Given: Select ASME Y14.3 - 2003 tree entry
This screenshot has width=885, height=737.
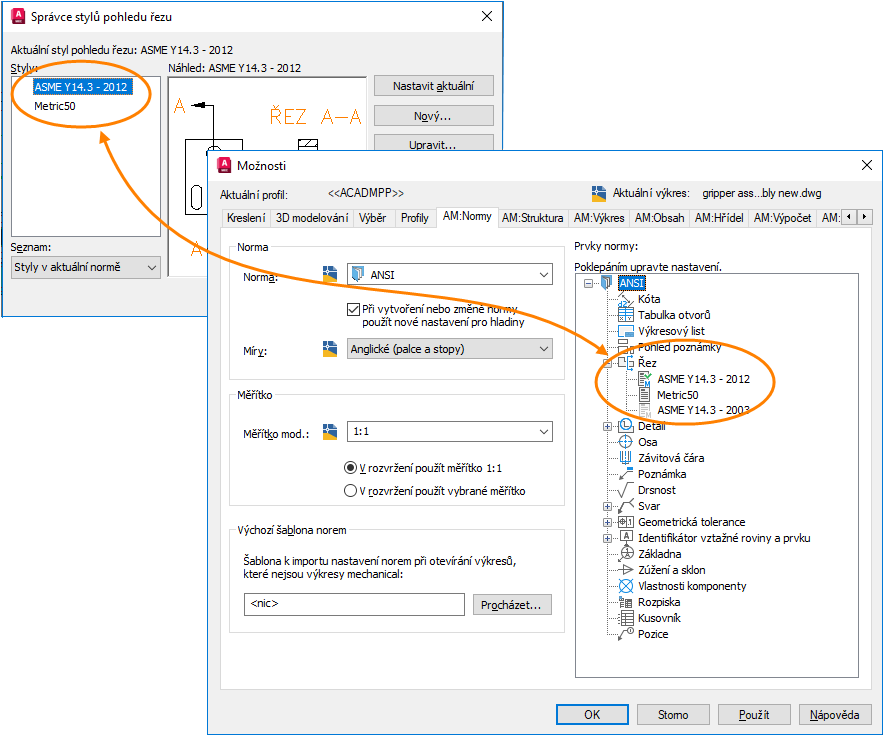Looking at the screenshot, I should click(x=703, y=410).
